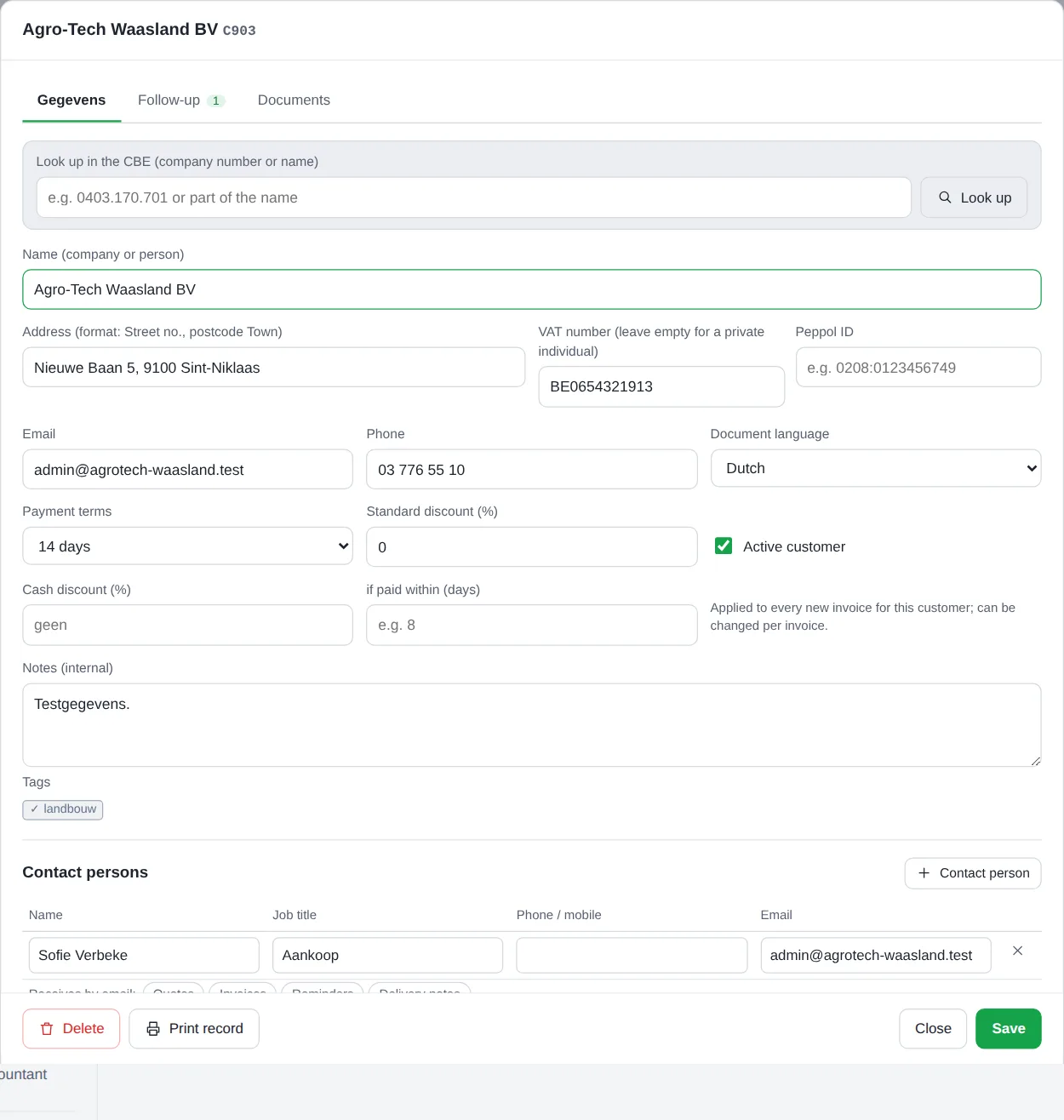1064x1120 pixels.
Task: Click the customer Email field
Action: (x=187, y=470)
